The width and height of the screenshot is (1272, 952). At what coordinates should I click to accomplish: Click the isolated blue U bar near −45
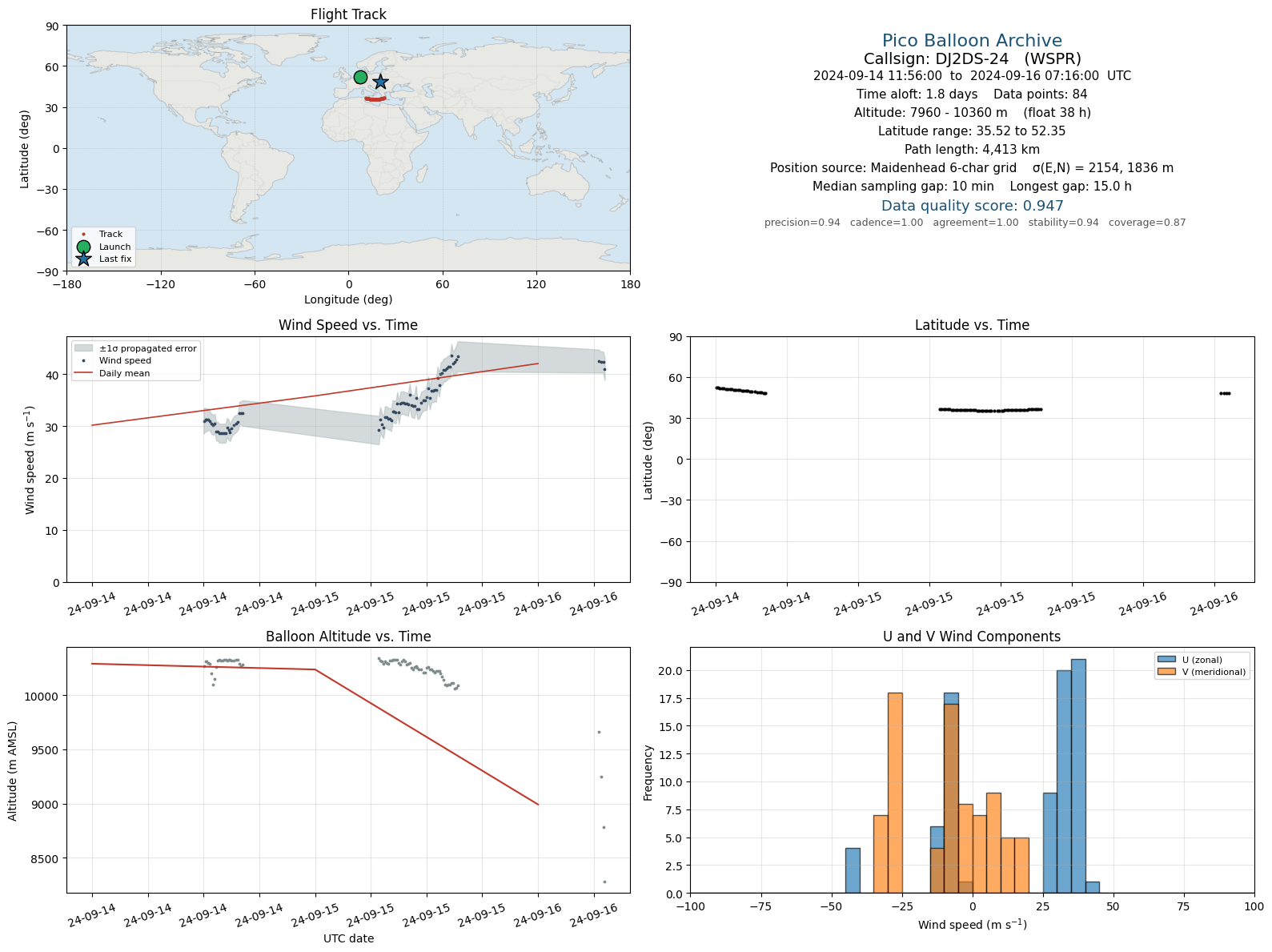(853, 870)
